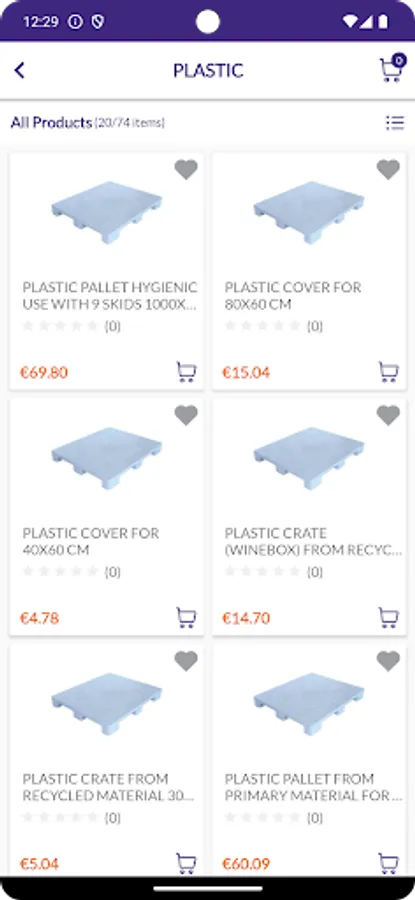Viewport: 415px width, 900px height.
Task: Favorite the Plastic Cover 80x60 cm
Action: click(x=388, y=169)
